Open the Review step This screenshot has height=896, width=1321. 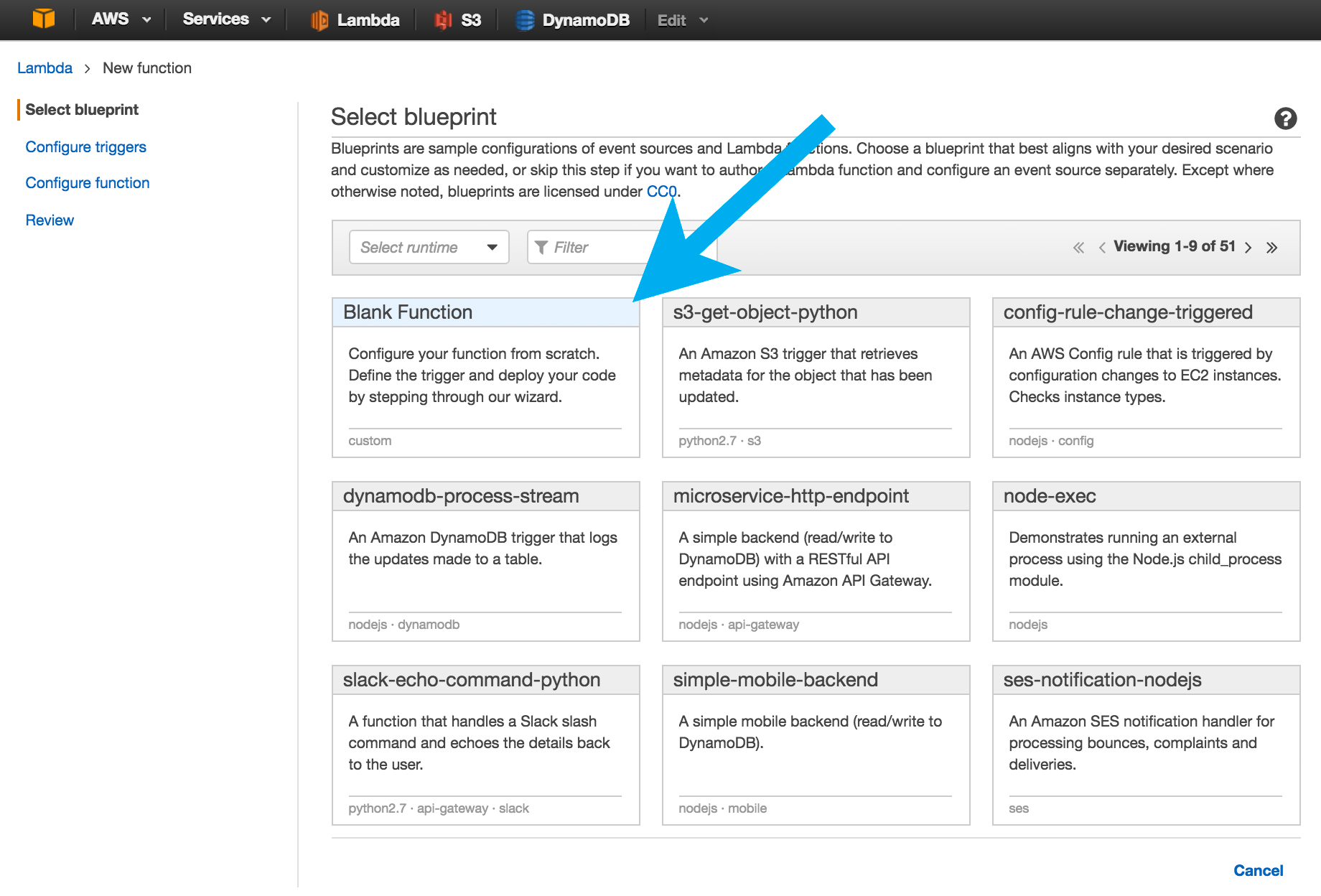tap(50, 220)
